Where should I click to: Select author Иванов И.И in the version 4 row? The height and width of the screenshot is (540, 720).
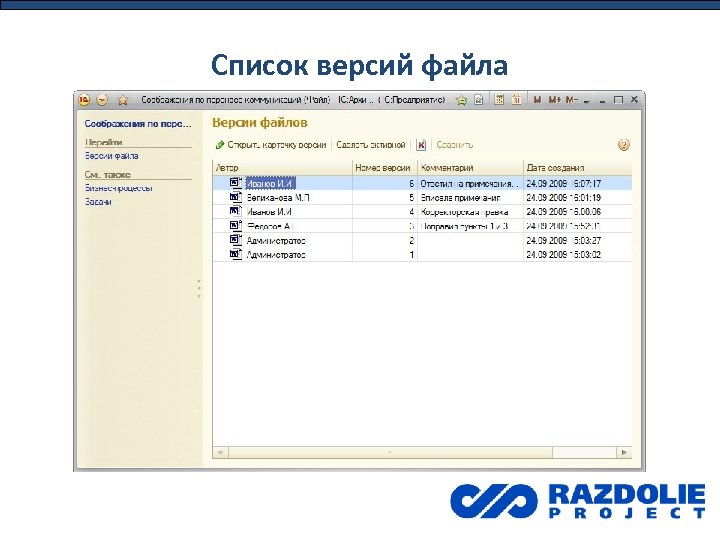coord(269,212)
